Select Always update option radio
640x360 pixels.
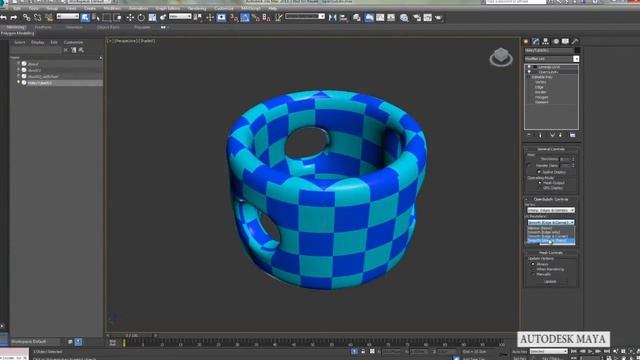click(x=533, y=264)
